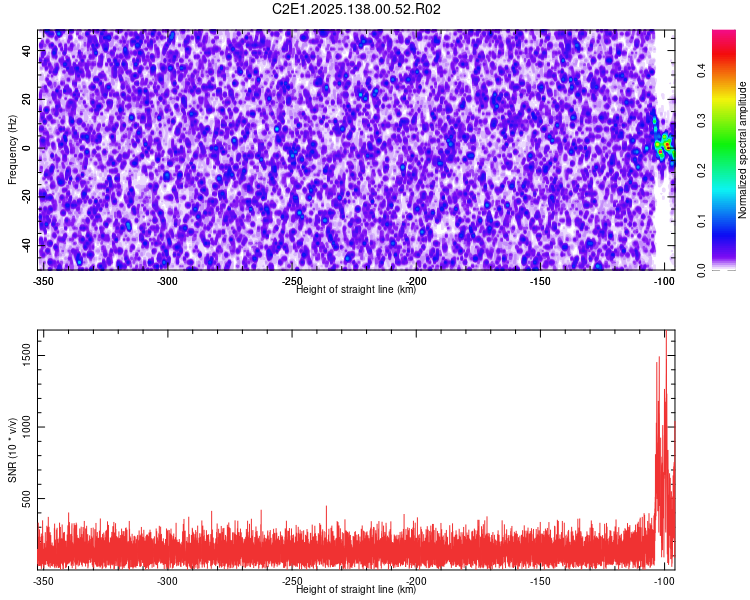Click the 20 Hz frequency tick label

26,99
